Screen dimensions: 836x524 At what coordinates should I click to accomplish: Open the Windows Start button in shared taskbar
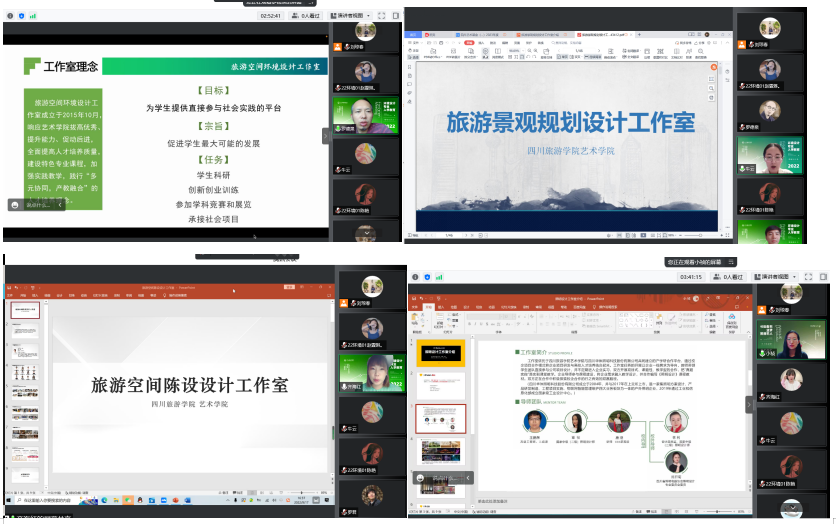[x=9, y=501]
